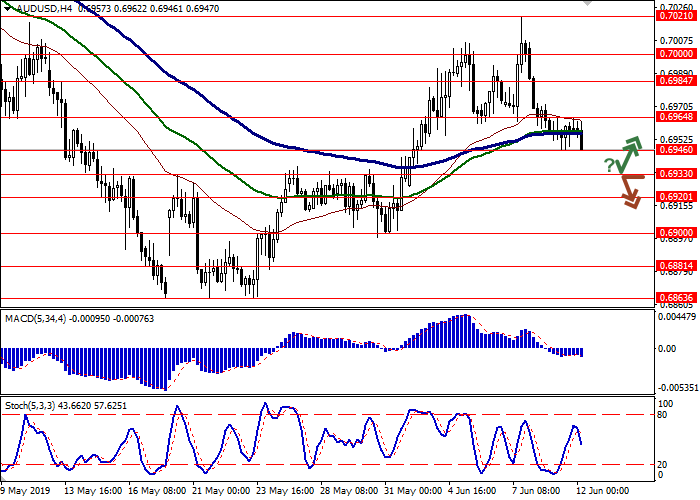Select the 0.6964 price level label
This screenshot has height=500, width=700.
(677, 117)
